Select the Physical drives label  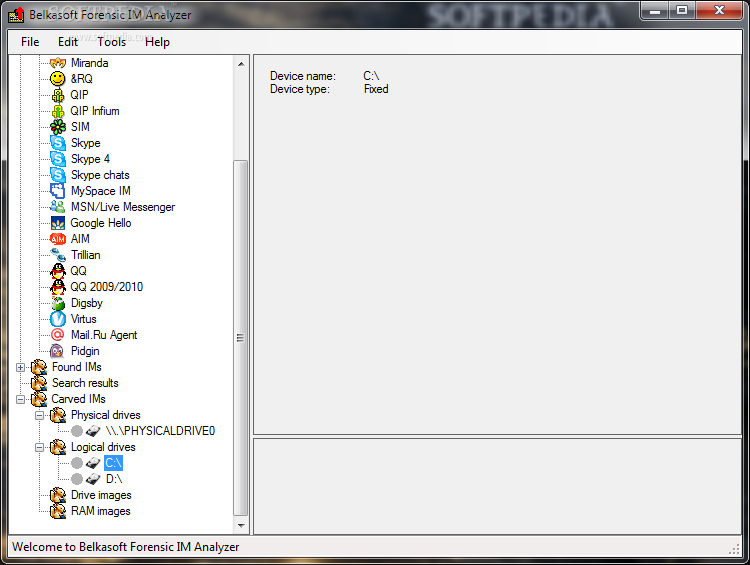106,415
